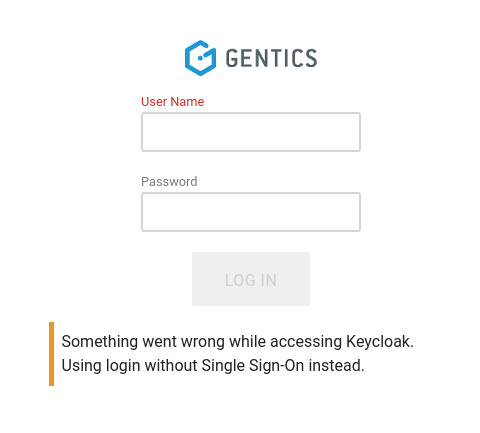
Task: Click letter G starting the GENTICS wordmark
Action: tap(232, 58)
